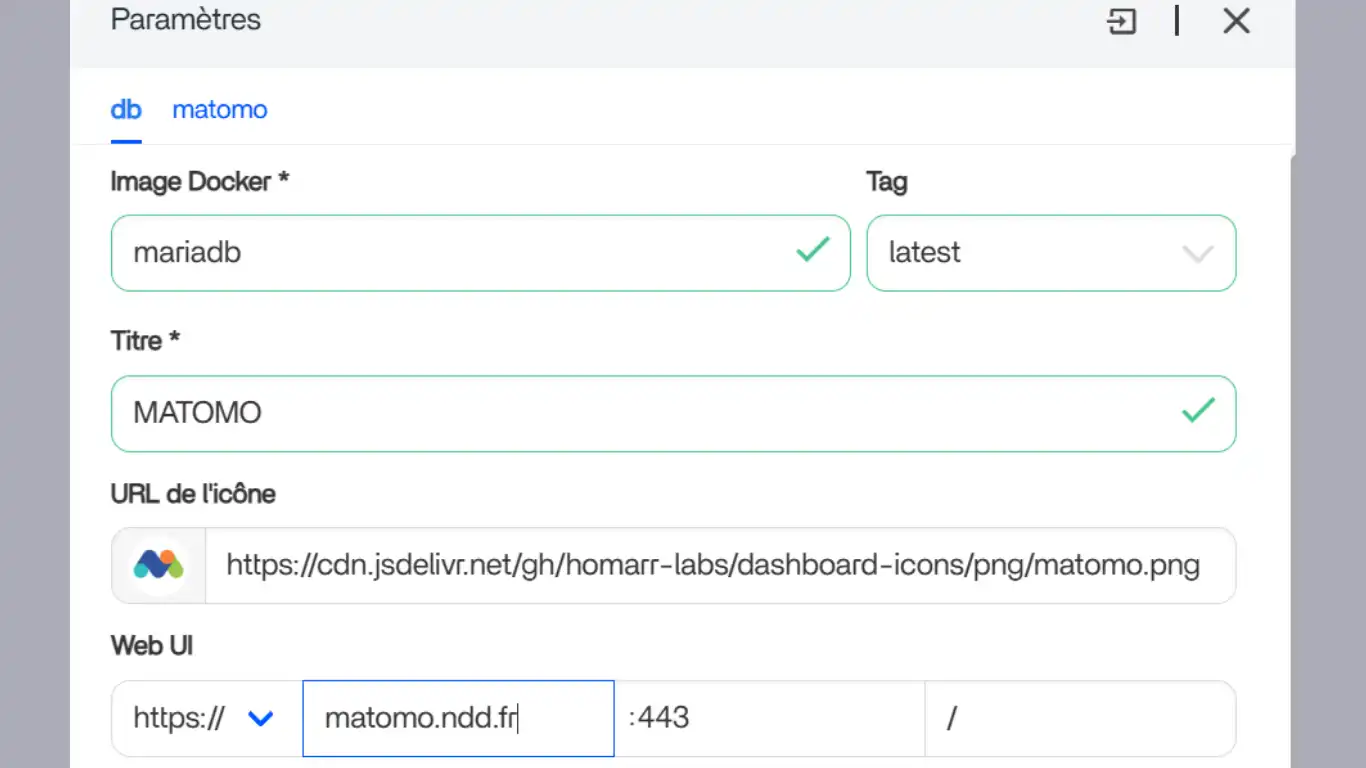Click the Matomo logo icon preview
Viewport: 1366px width, 768px height.
coord(159,565)
